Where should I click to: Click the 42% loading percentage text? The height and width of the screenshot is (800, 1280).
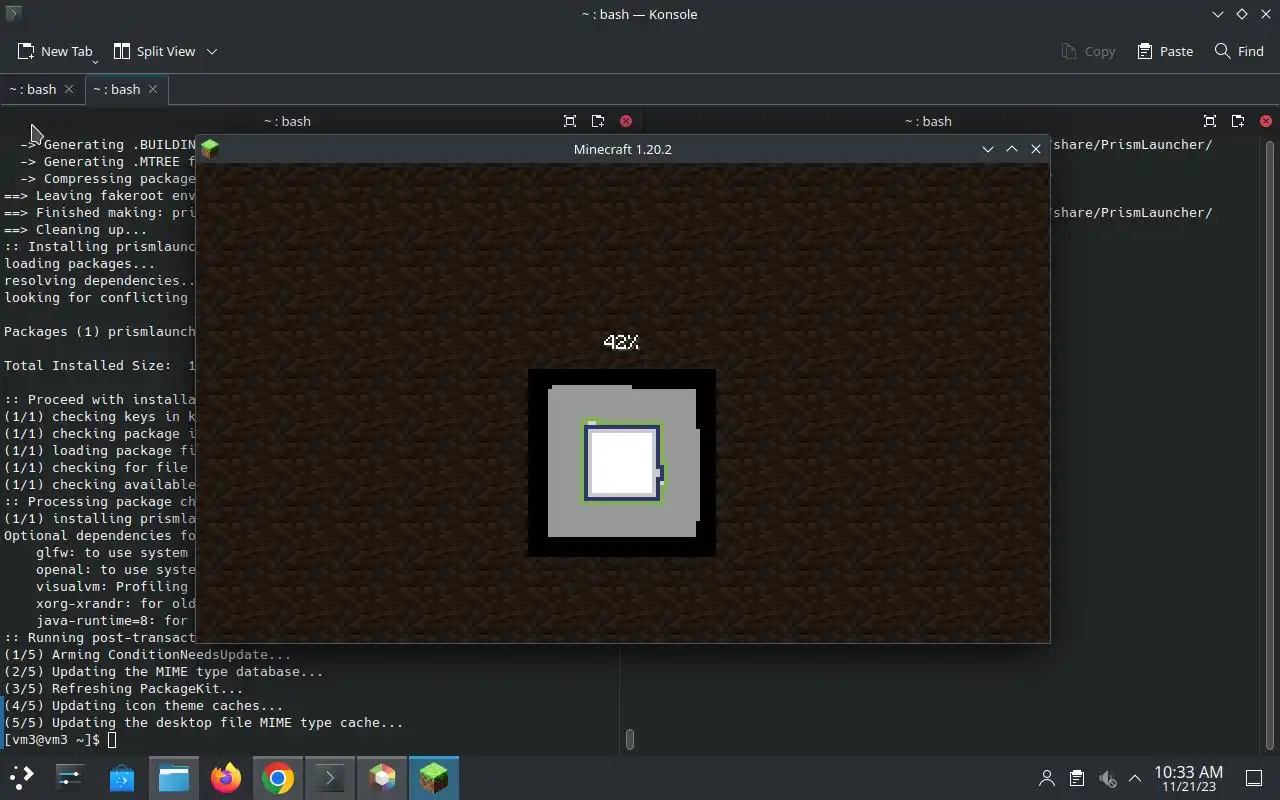pyautogui.click(x=621, y=342)
